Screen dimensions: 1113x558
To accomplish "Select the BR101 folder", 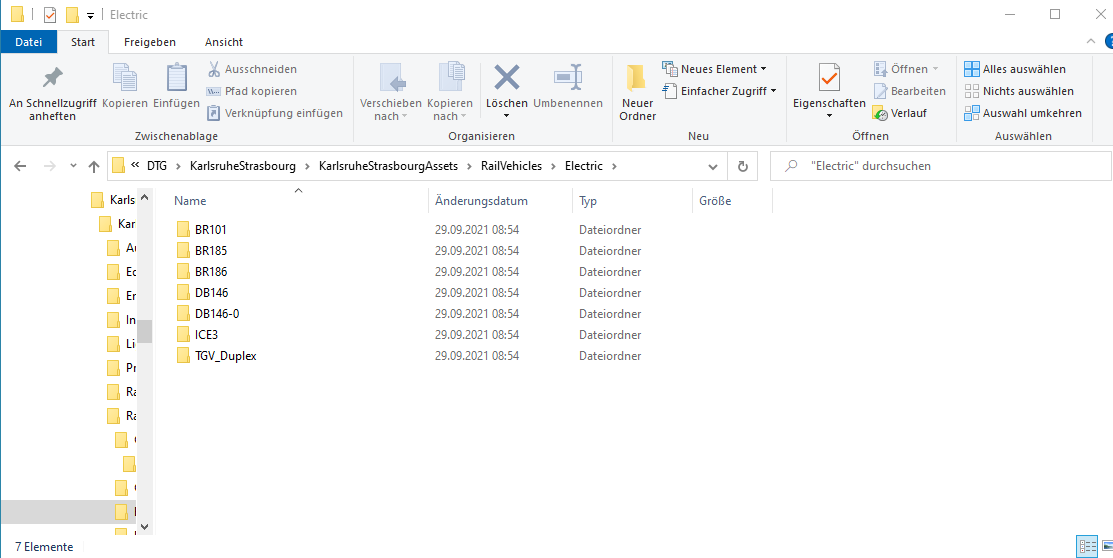I will click(210, 230).
